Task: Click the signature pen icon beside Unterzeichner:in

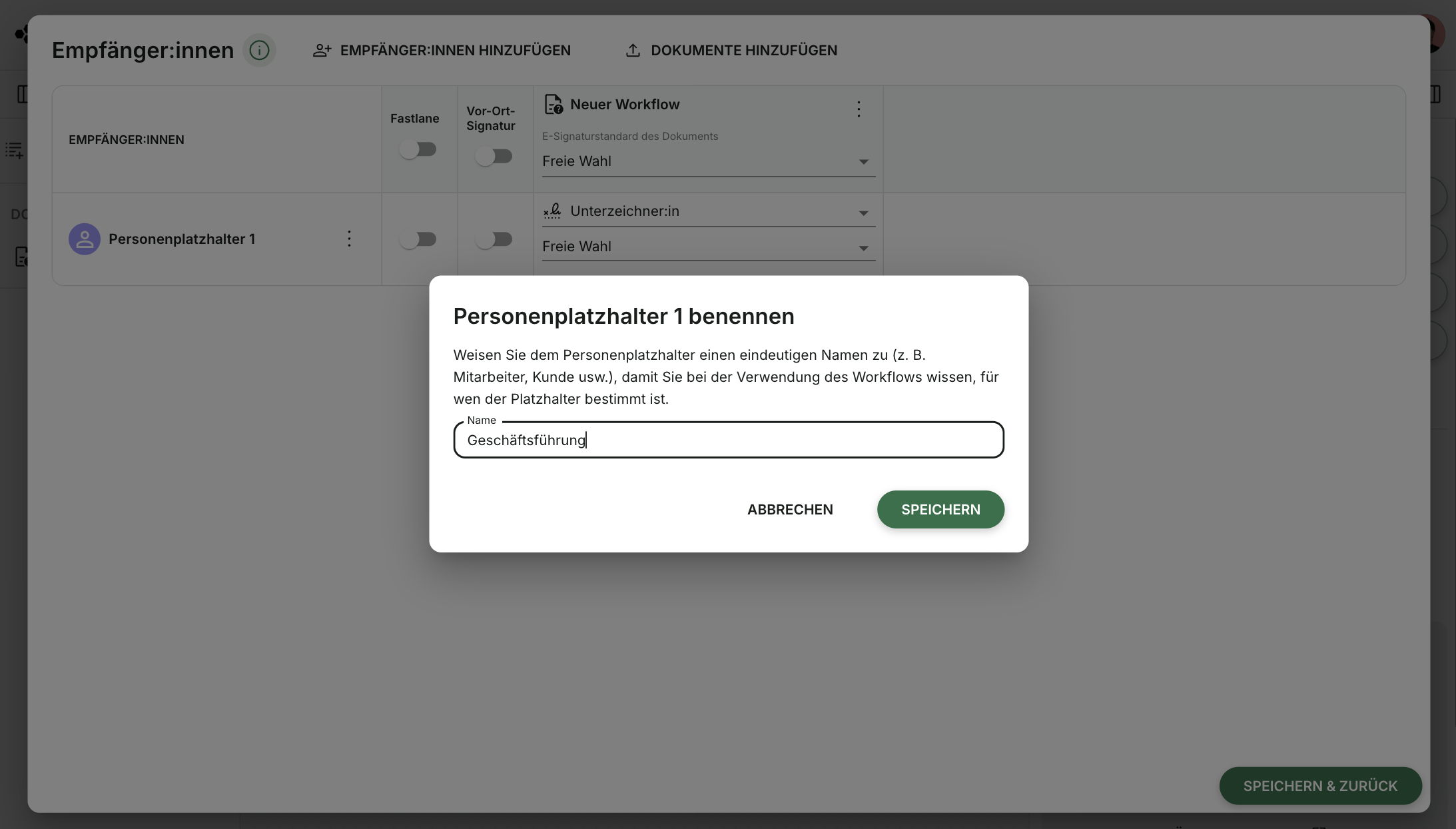Action: 552,211
